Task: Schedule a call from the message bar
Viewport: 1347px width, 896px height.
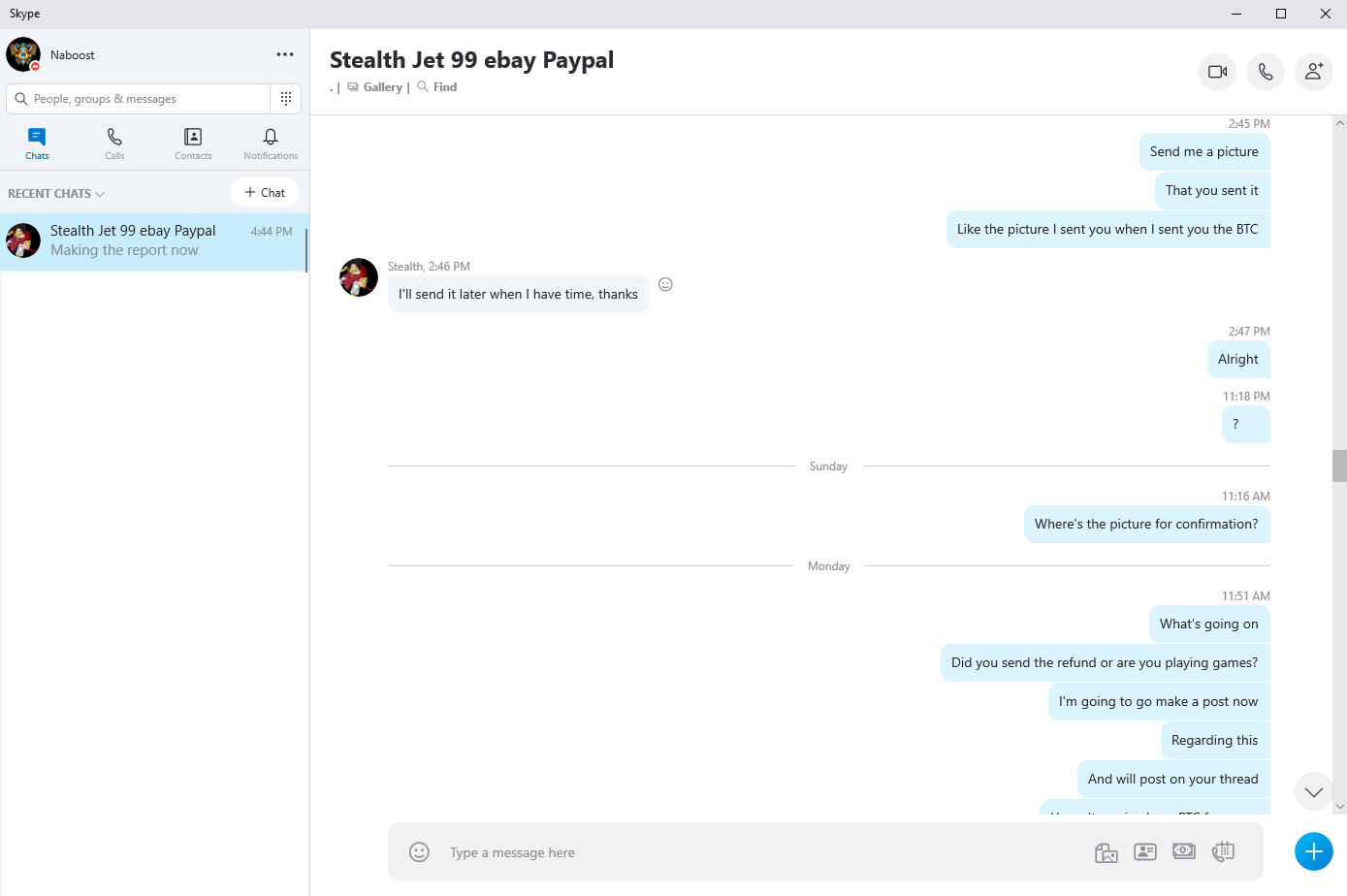Action: (1223, 851)
